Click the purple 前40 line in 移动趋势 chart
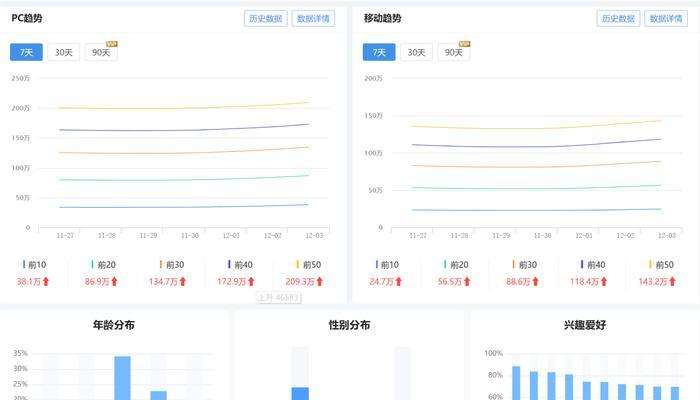This screenshot has width=700, height=400. [x=536, y=146]
